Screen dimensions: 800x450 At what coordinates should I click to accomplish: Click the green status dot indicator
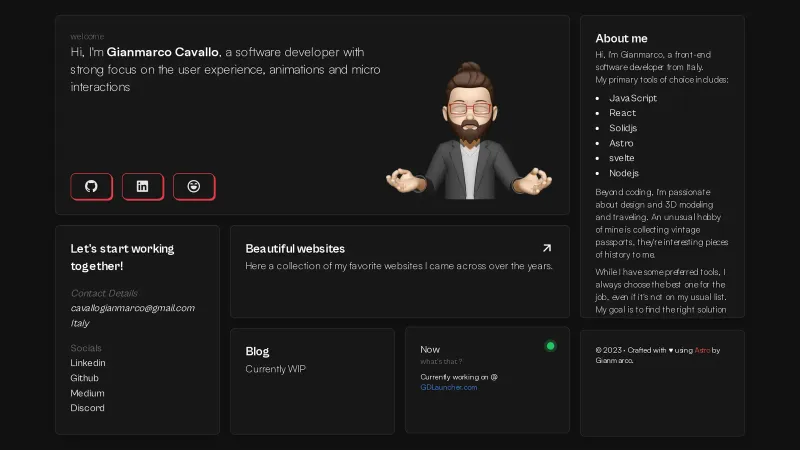(x=550, y=346)
